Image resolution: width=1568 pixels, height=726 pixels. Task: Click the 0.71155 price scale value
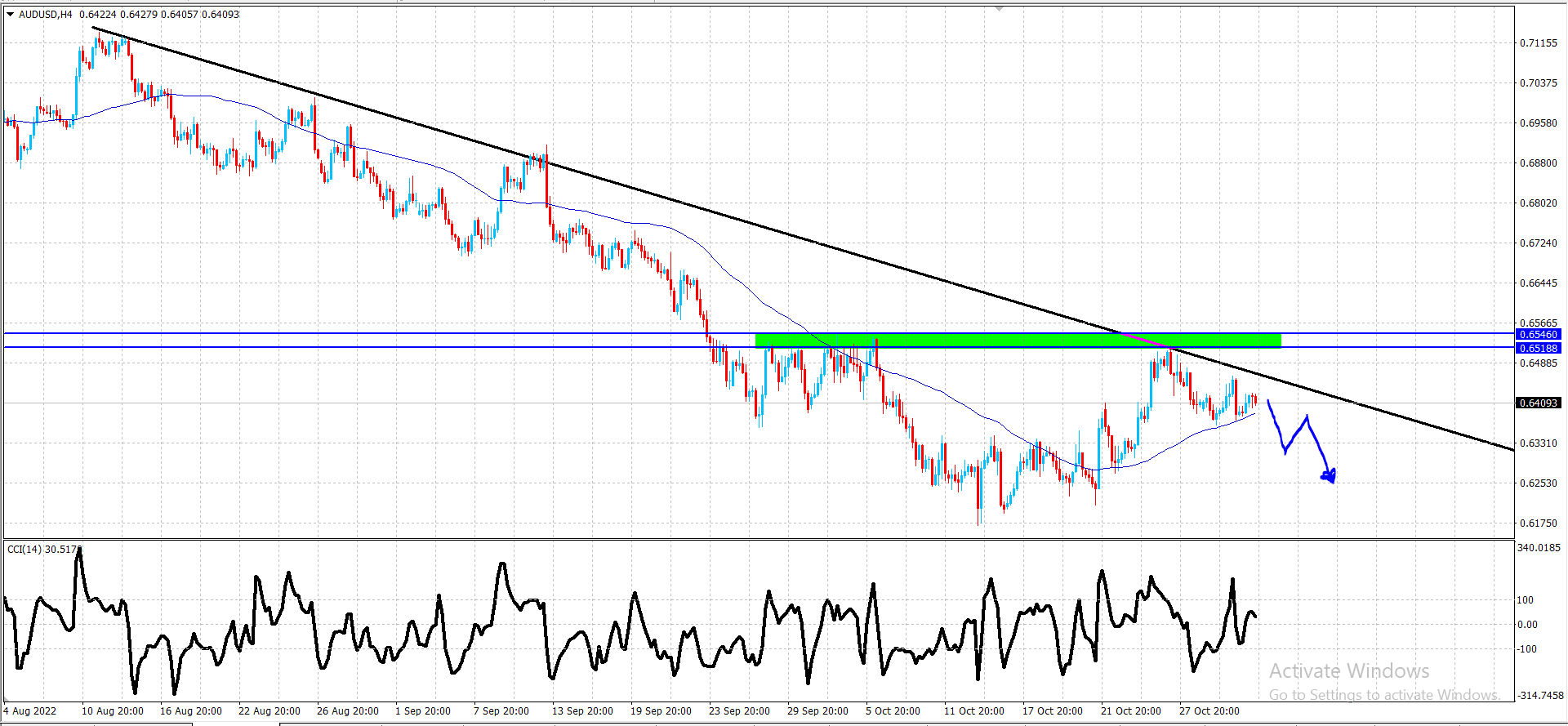click(x=1539, y=43)
